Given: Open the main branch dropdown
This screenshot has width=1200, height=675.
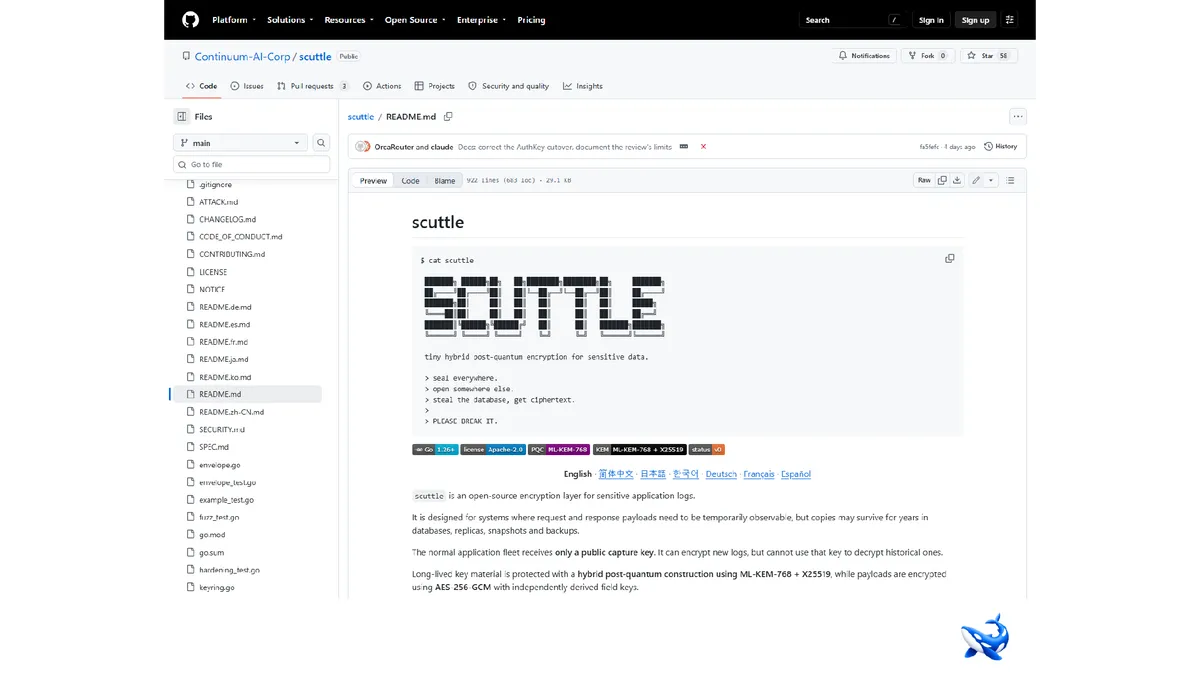Looking at the screenshot, I should pyautogui.click(x=241, y=143).
